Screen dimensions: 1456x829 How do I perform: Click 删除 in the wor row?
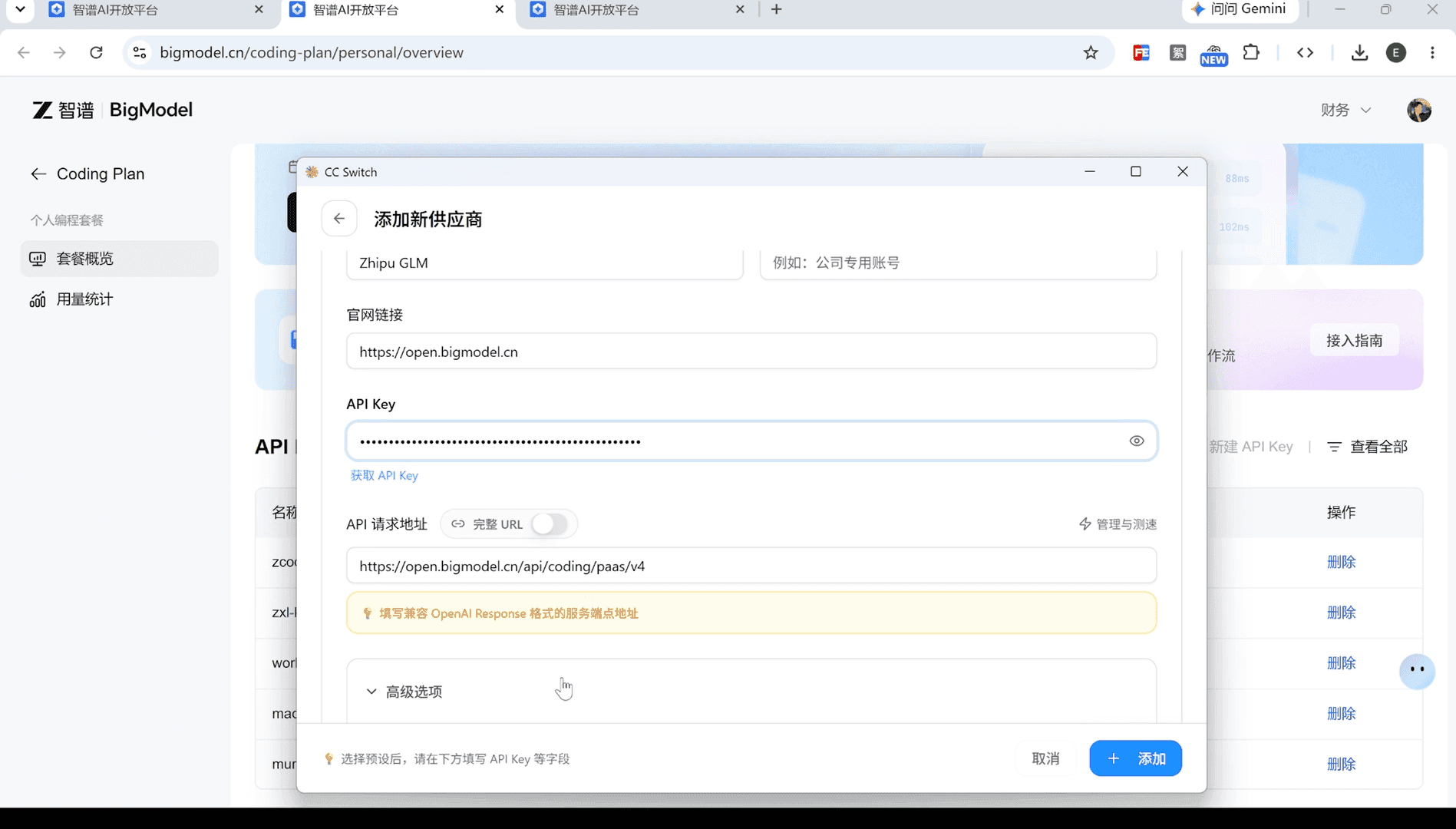click(1342, 663)
